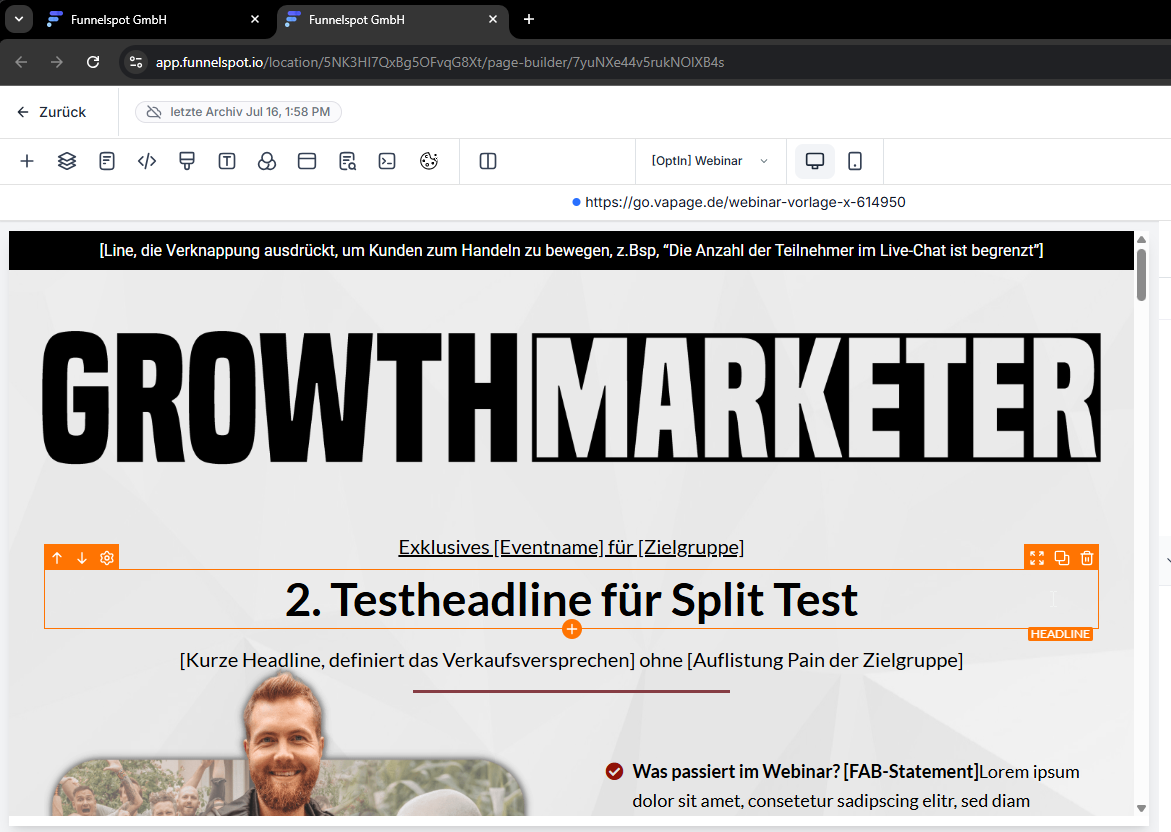
Task: Click the GROWTH MARKETER logo image
Action: click(571, 397)
